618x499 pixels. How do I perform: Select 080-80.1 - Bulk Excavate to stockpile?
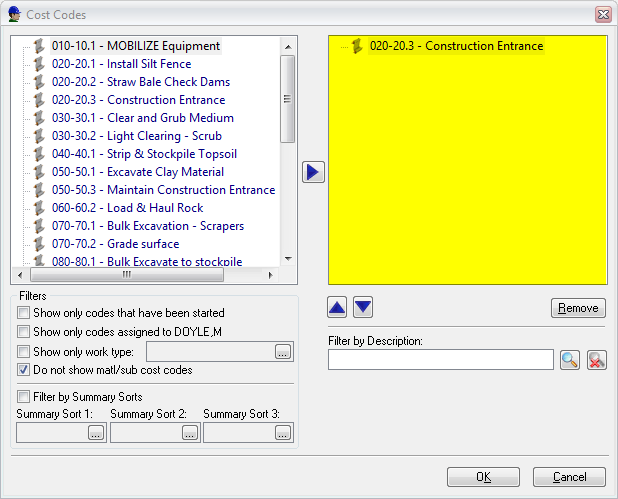point(147,261)
